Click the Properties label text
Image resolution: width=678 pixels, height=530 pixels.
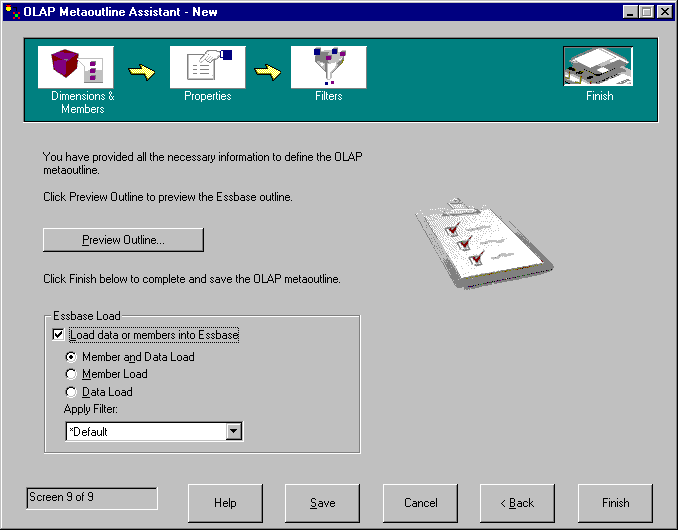[x=208, y=96]
